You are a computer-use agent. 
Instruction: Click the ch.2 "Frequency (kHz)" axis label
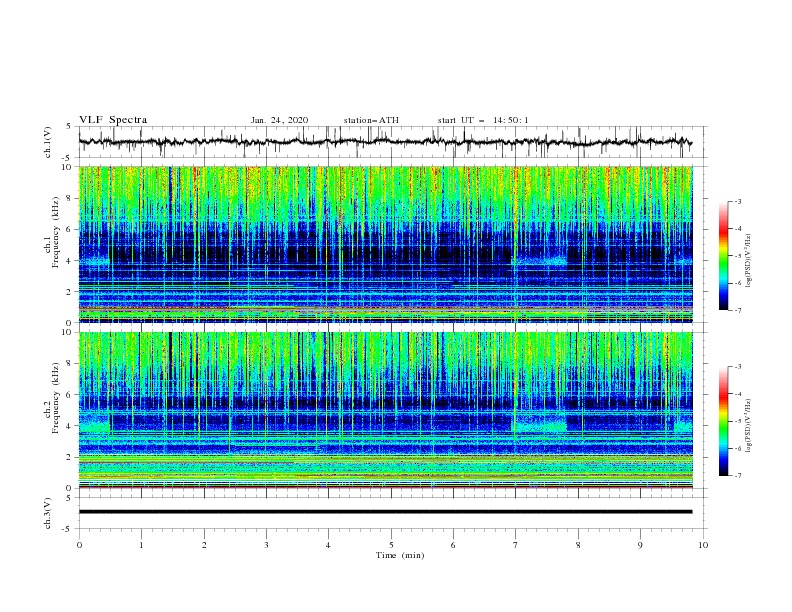point(55,398)
